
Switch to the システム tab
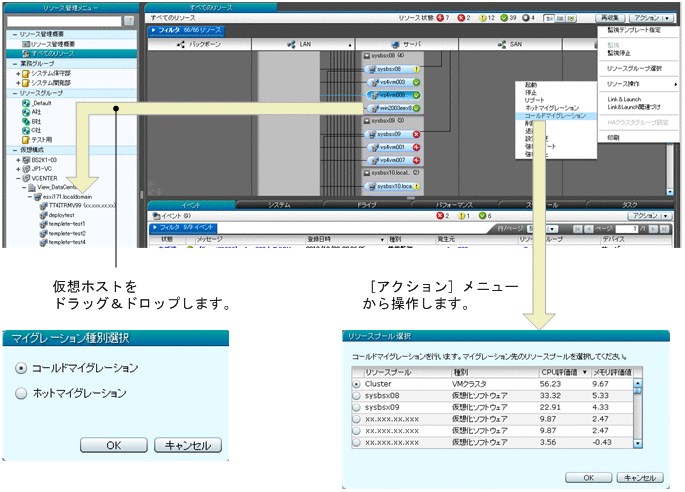279,205
